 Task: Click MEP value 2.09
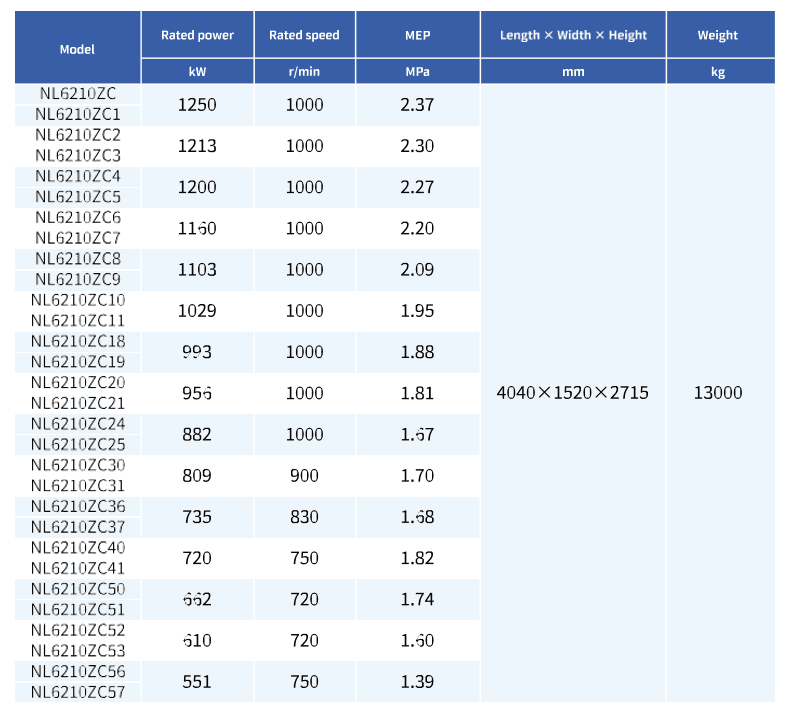[x=417, y=269]
